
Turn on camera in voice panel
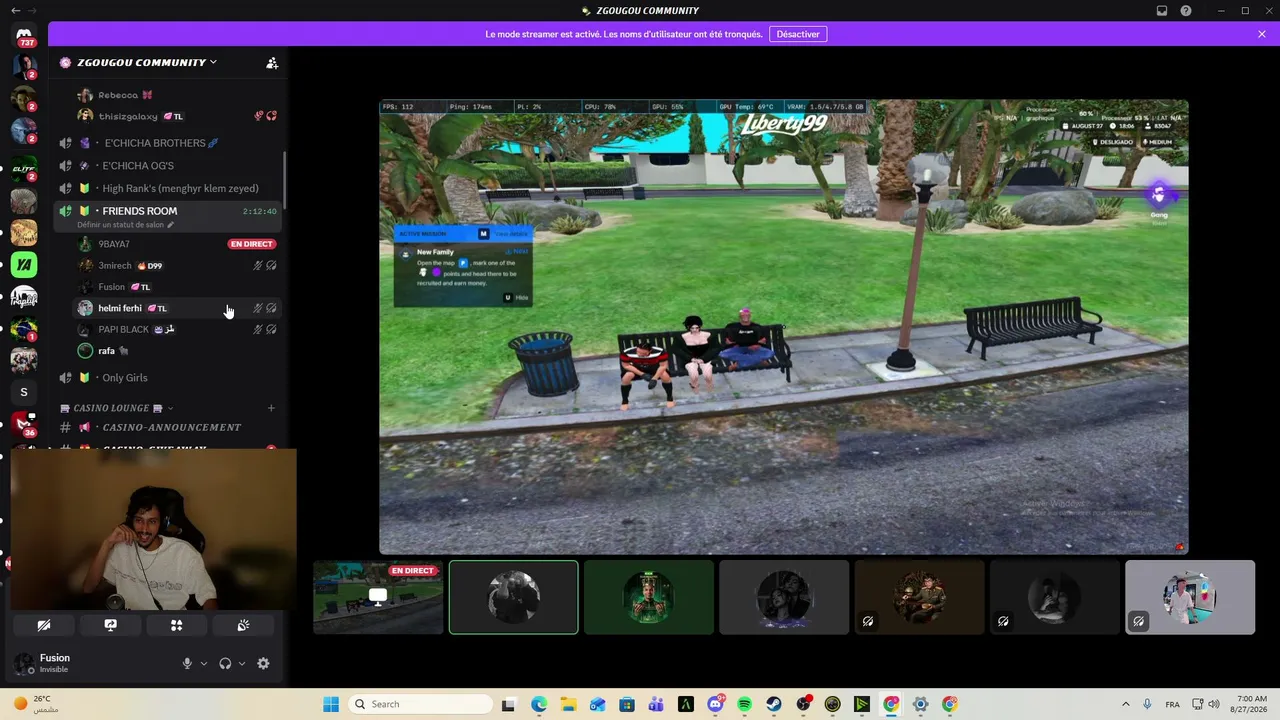click(44, 625)
